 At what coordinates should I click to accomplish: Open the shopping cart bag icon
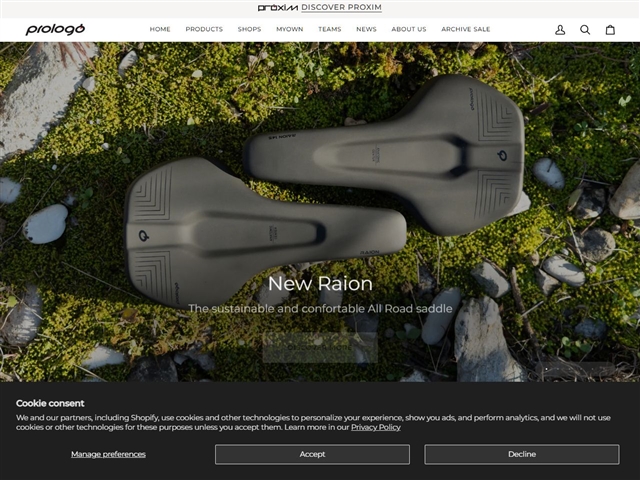click(610, 30)
